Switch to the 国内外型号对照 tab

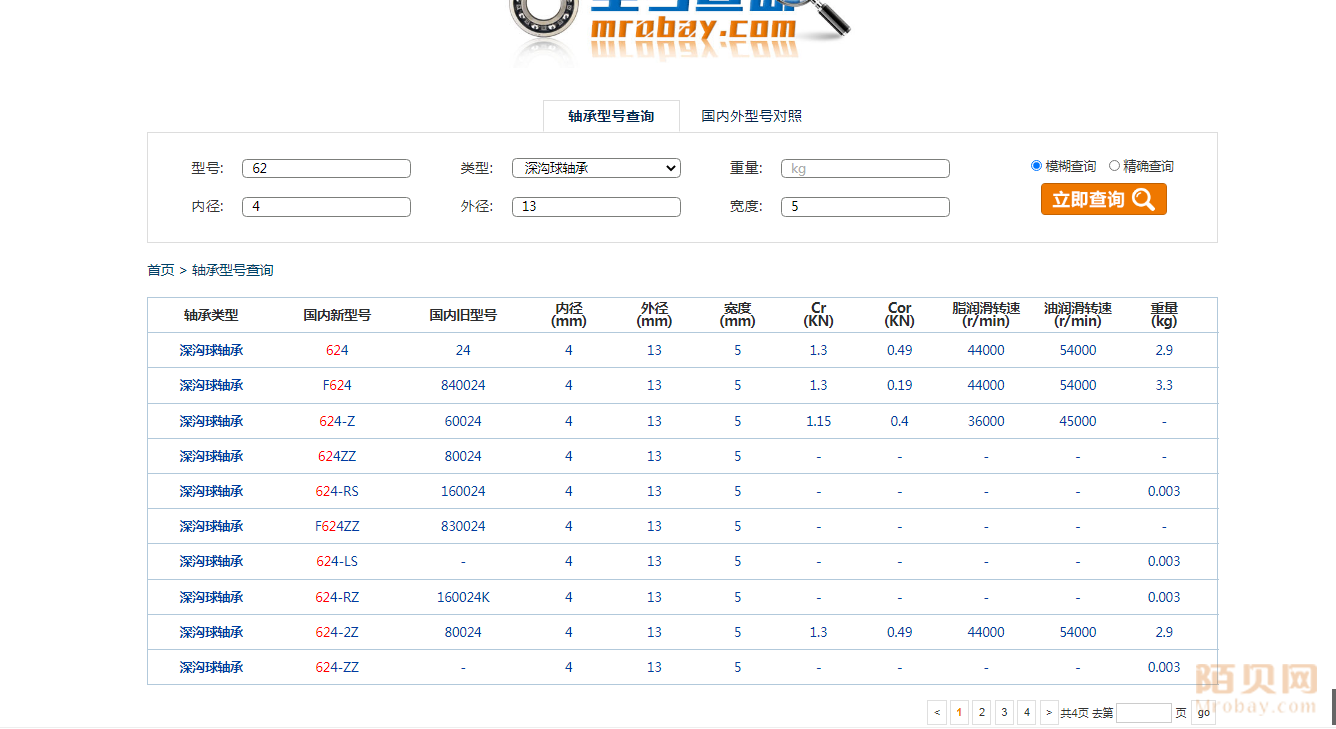click(751, 116)
